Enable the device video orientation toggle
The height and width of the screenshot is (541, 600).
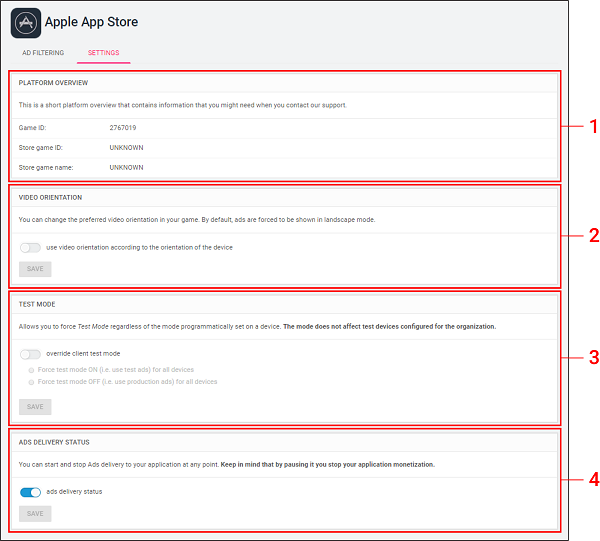pyautogui.click(x=30, y=247)
